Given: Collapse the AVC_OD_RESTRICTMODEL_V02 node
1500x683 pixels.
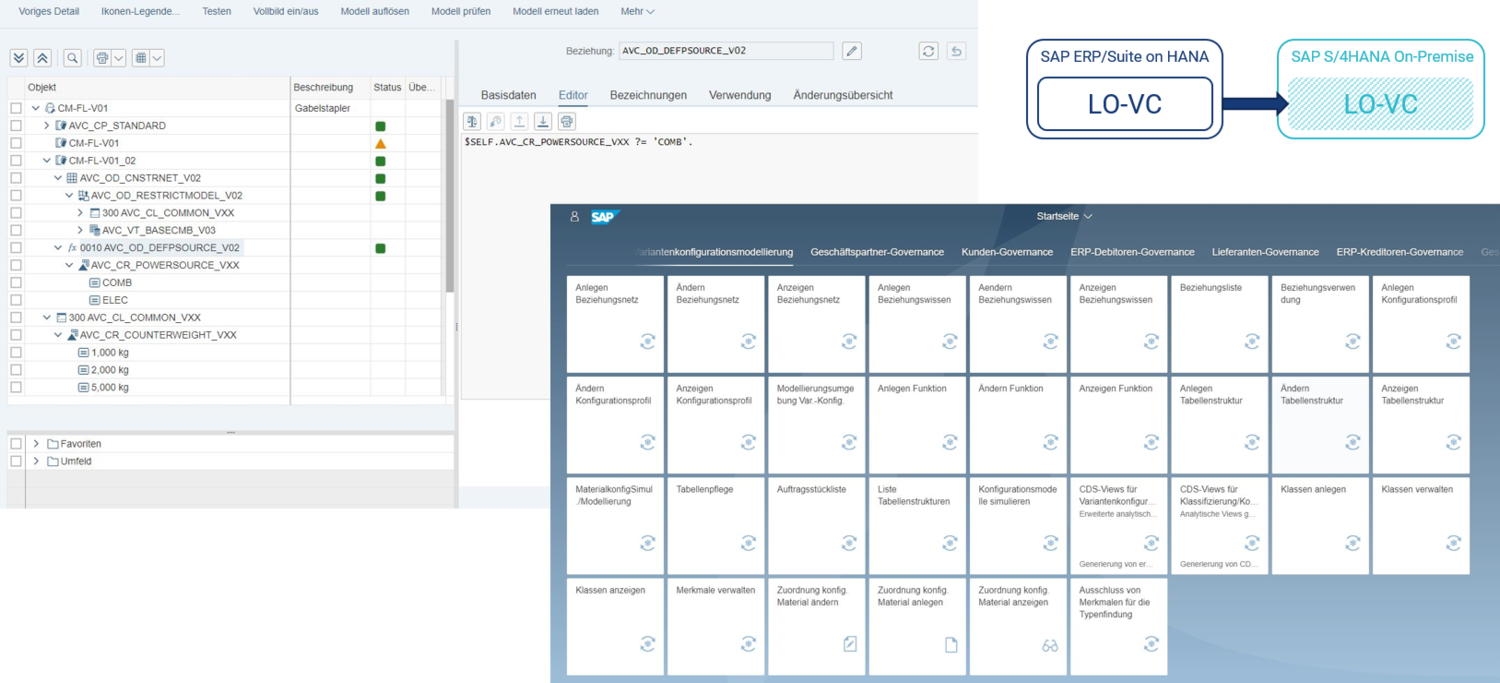Looking at the screenshot, I should (x=69, y=195).
